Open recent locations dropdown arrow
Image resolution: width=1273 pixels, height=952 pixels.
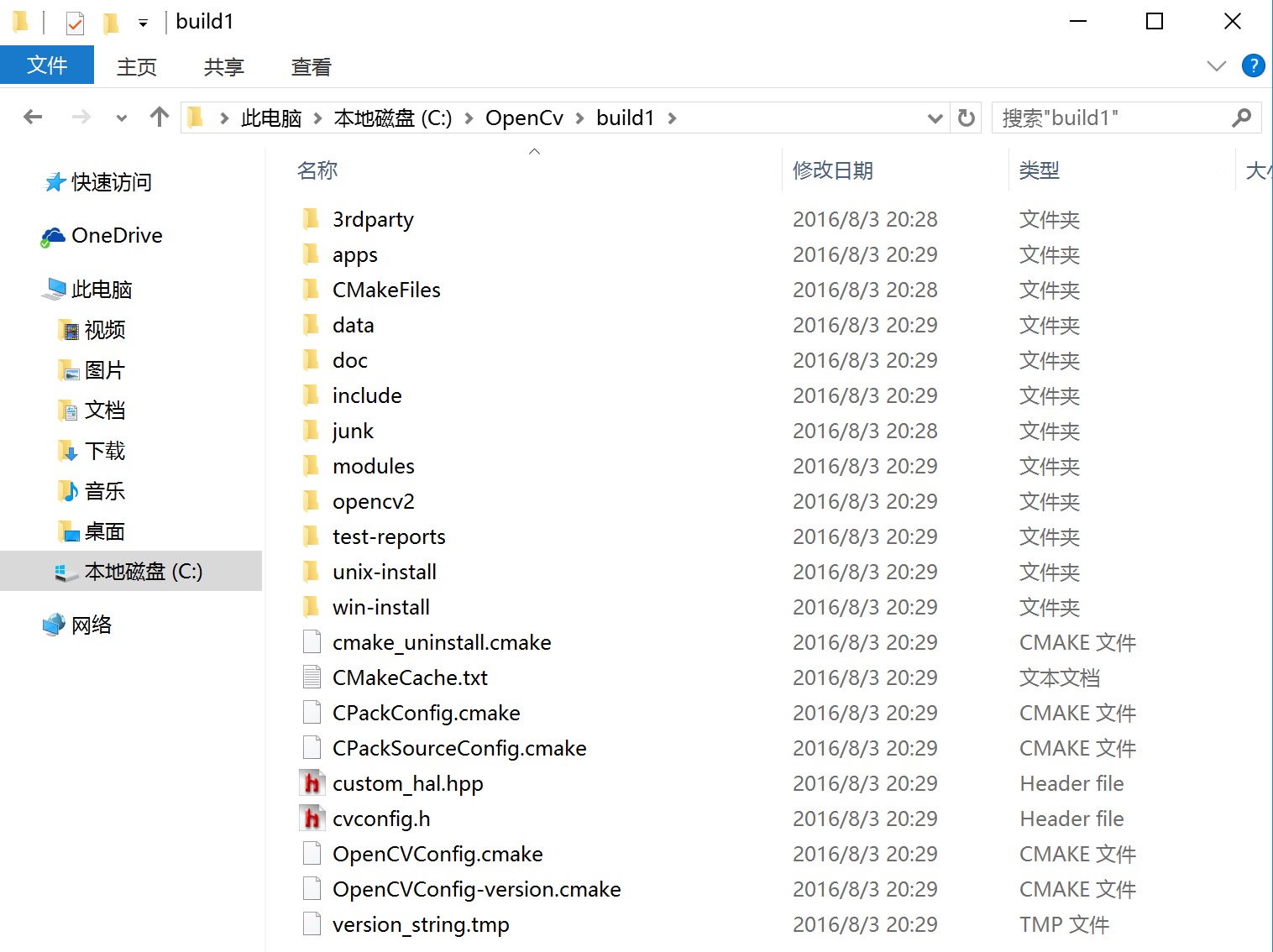pyautogui.click(x=122, y=118)
